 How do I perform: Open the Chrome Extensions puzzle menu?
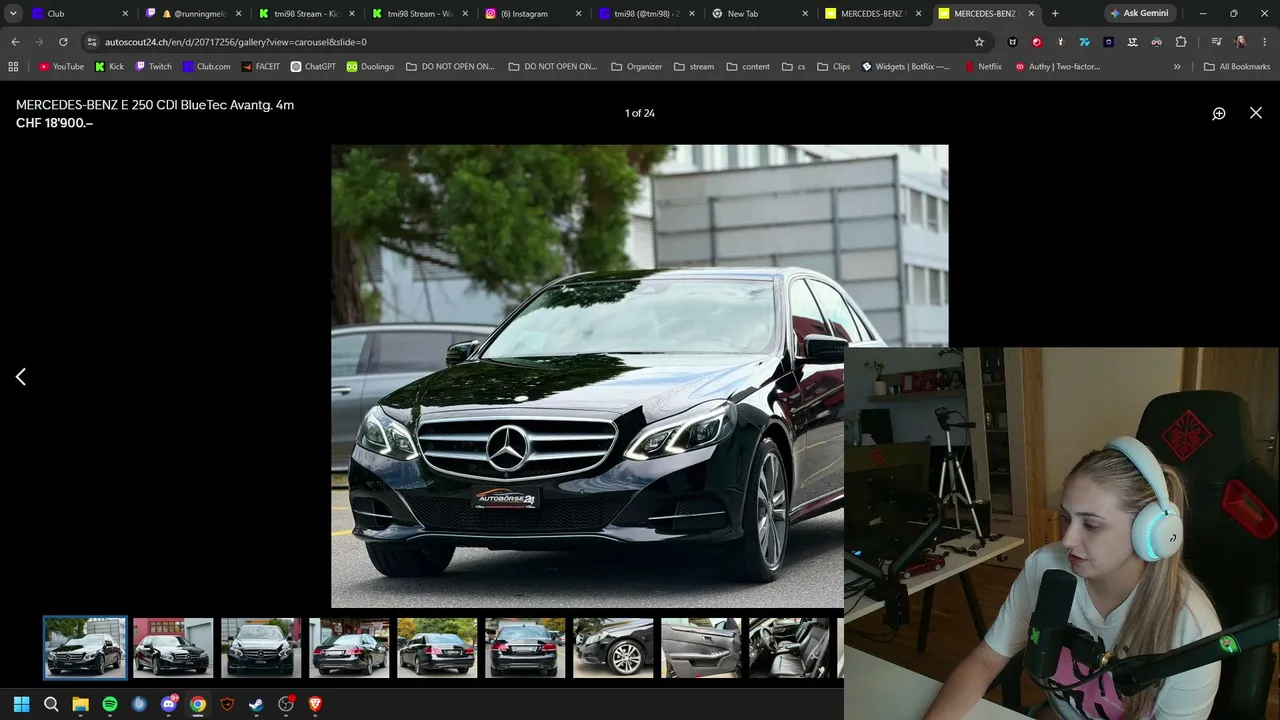1181,42
